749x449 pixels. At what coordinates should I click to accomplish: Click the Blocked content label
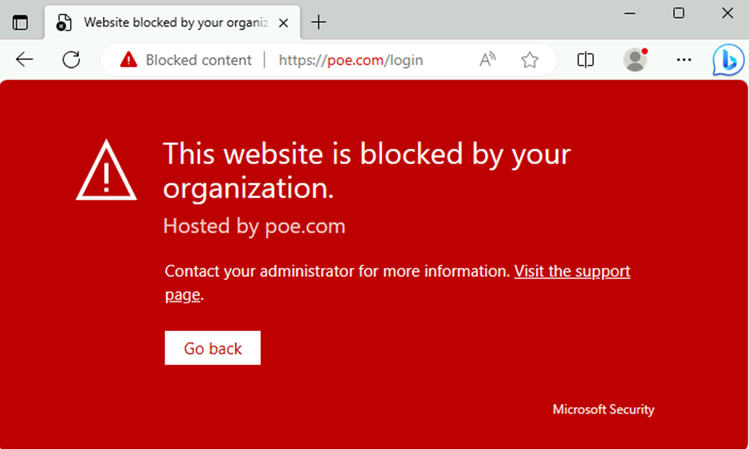tap(198, 60)
